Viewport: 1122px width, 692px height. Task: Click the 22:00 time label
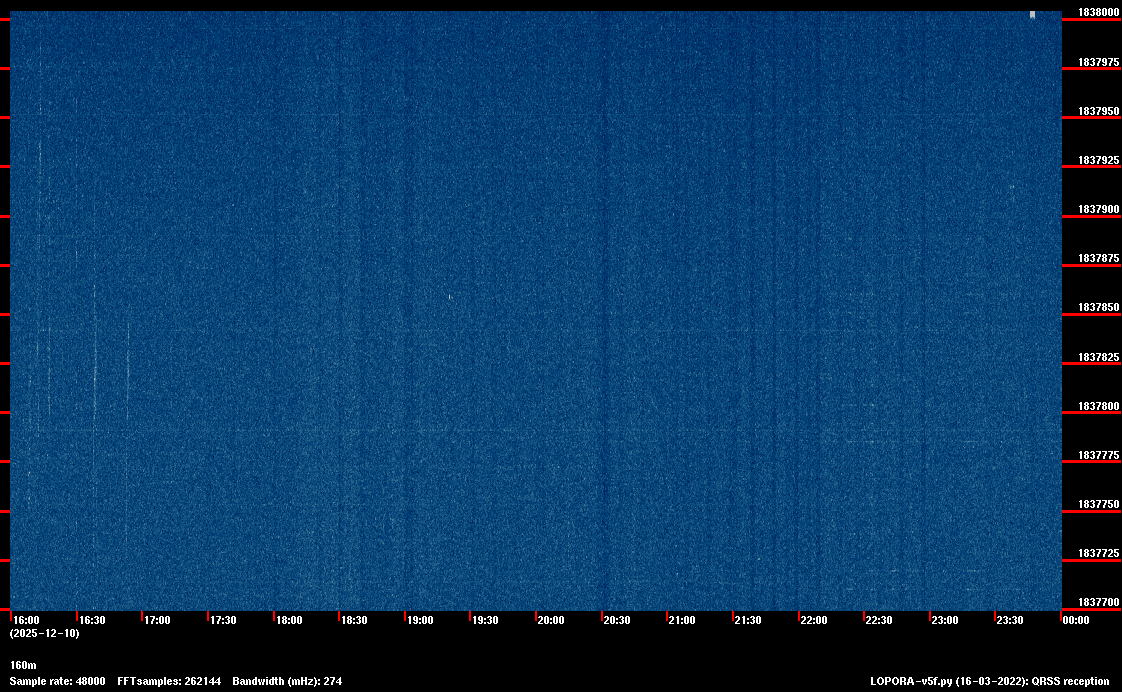click(x=814, y=620)
